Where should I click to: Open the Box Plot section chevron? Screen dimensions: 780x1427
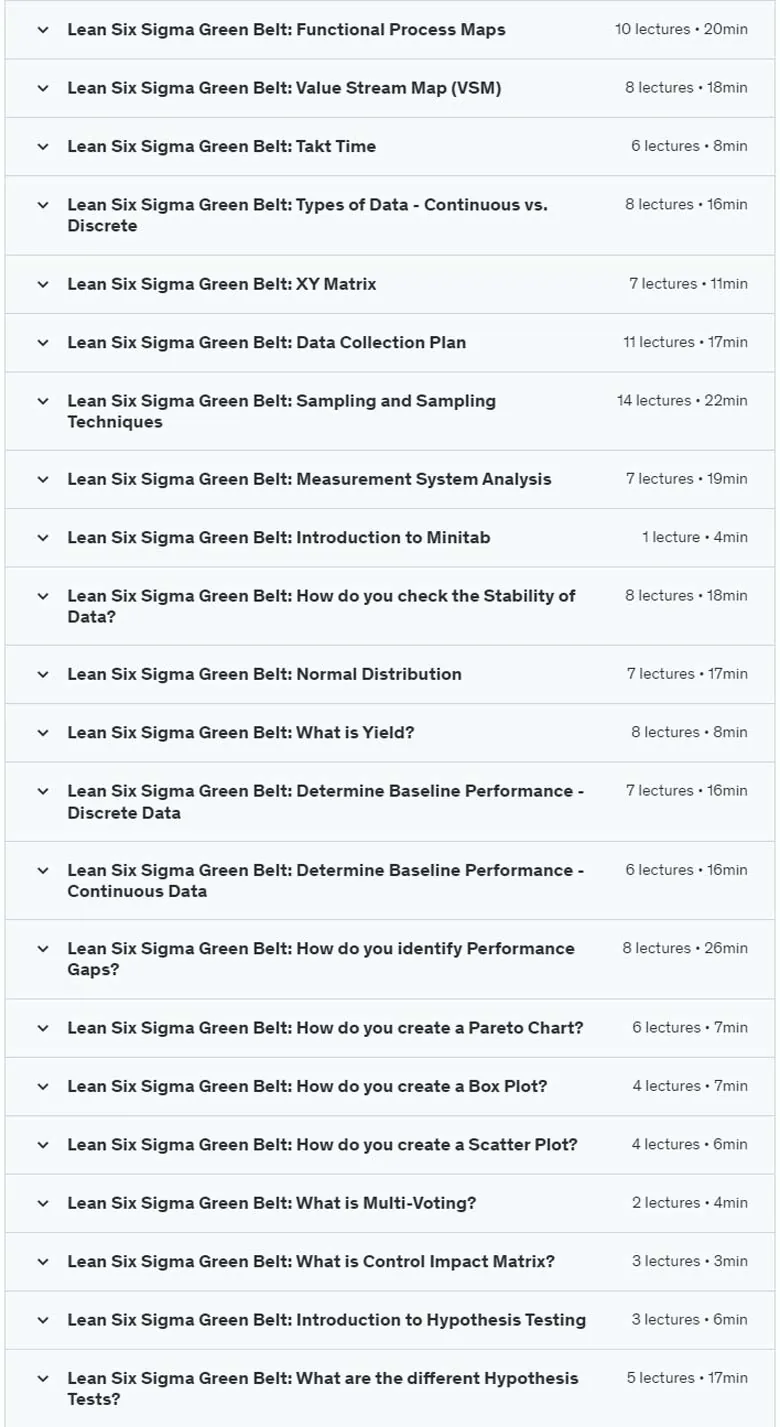(x=42, y=1086)
